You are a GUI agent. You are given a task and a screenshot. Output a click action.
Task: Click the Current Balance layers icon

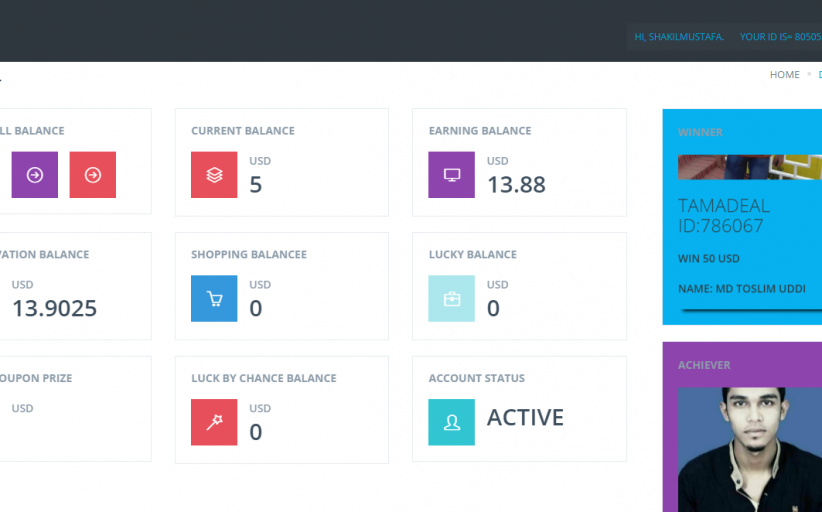[214, 175]
